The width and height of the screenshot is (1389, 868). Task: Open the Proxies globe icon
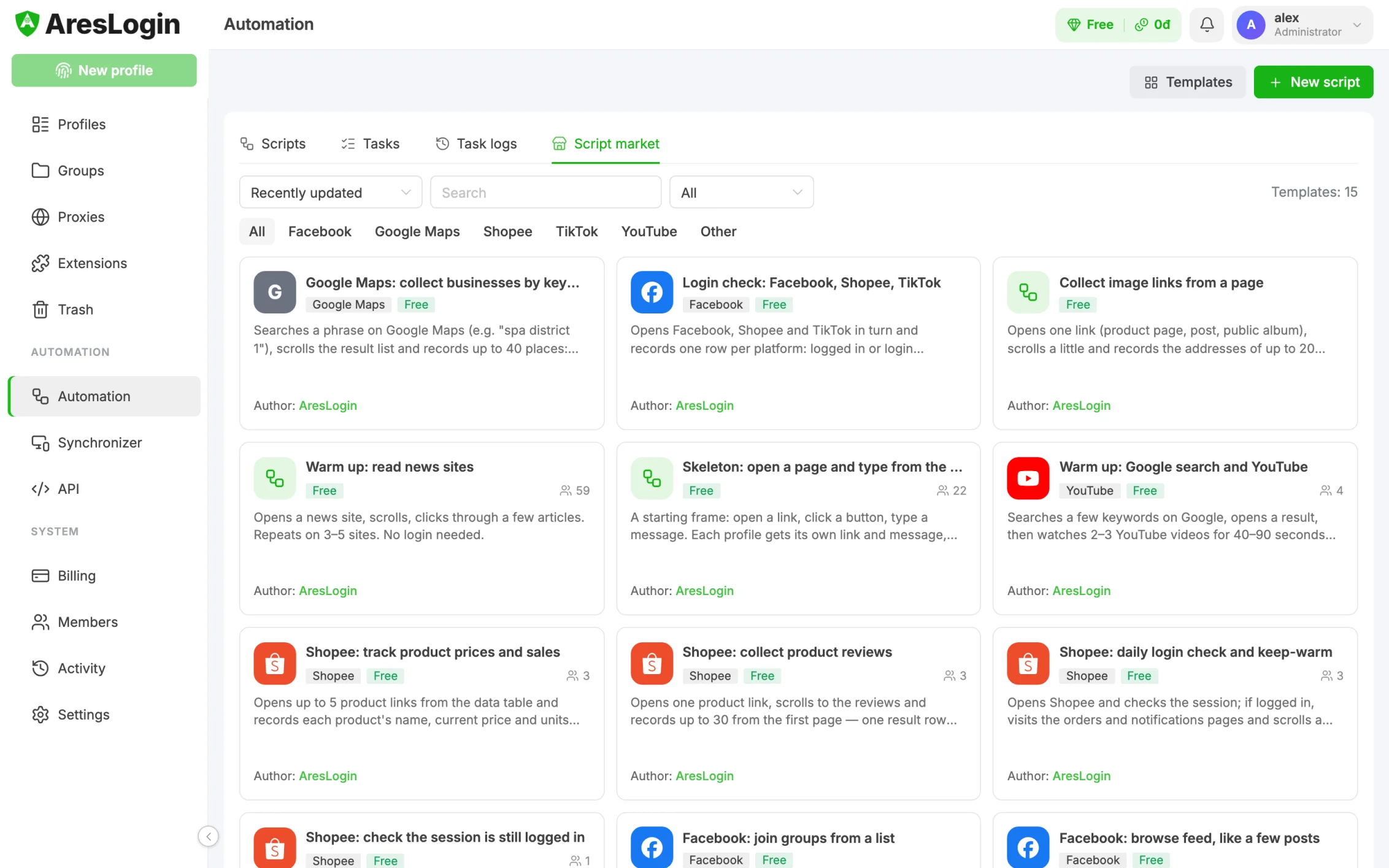(x=40, y=217)
